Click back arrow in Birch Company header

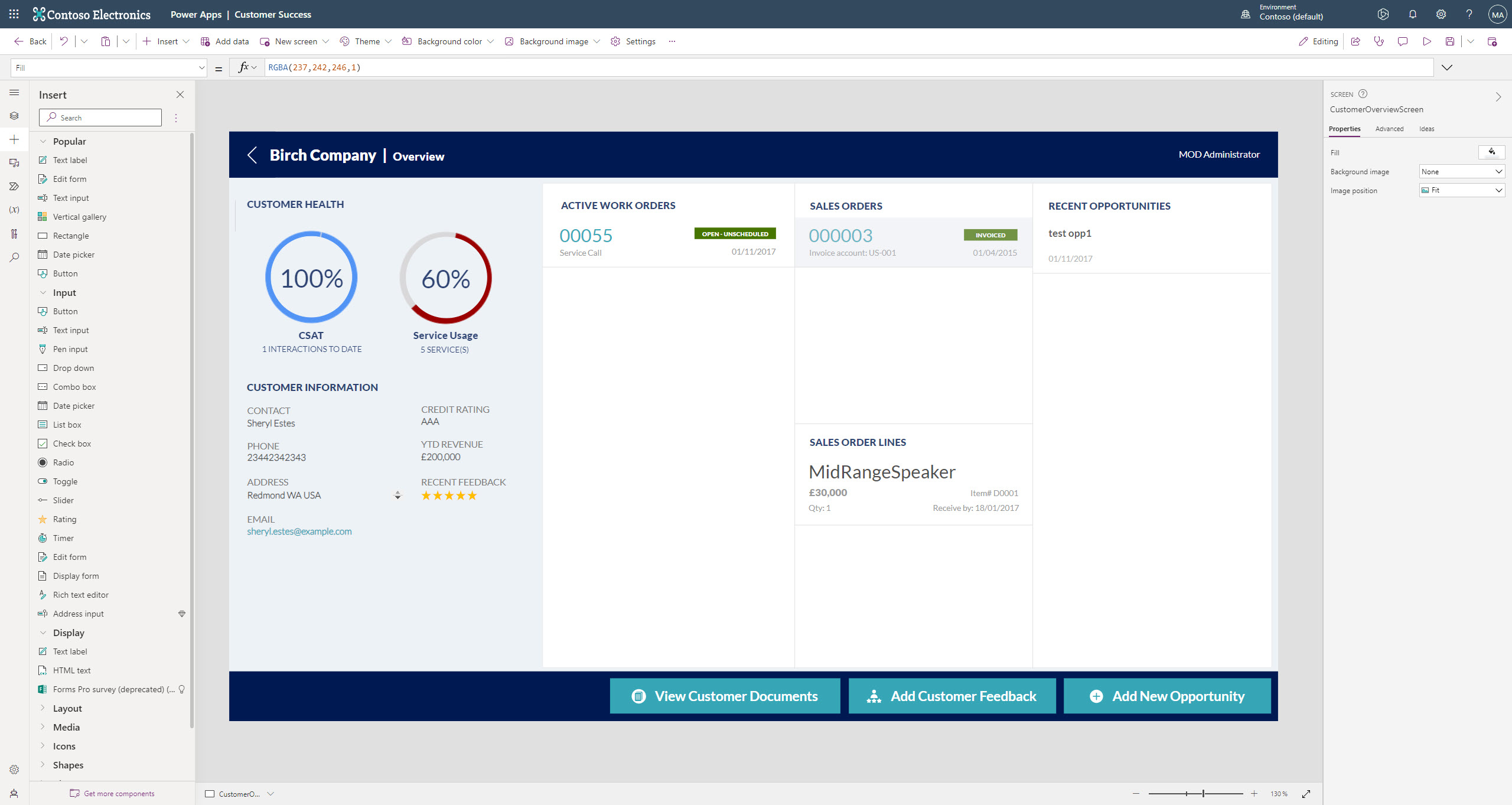pos(252,155)
